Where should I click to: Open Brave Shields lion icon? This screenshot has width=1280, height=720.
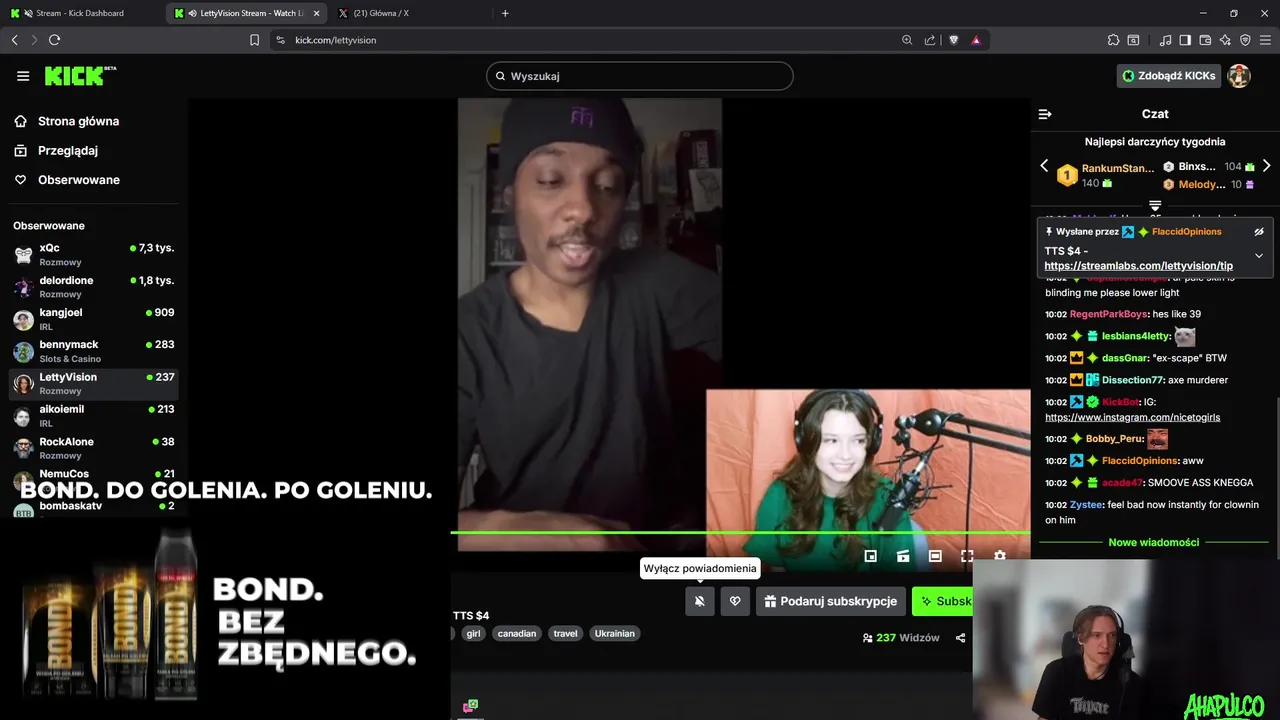(954, 40)
